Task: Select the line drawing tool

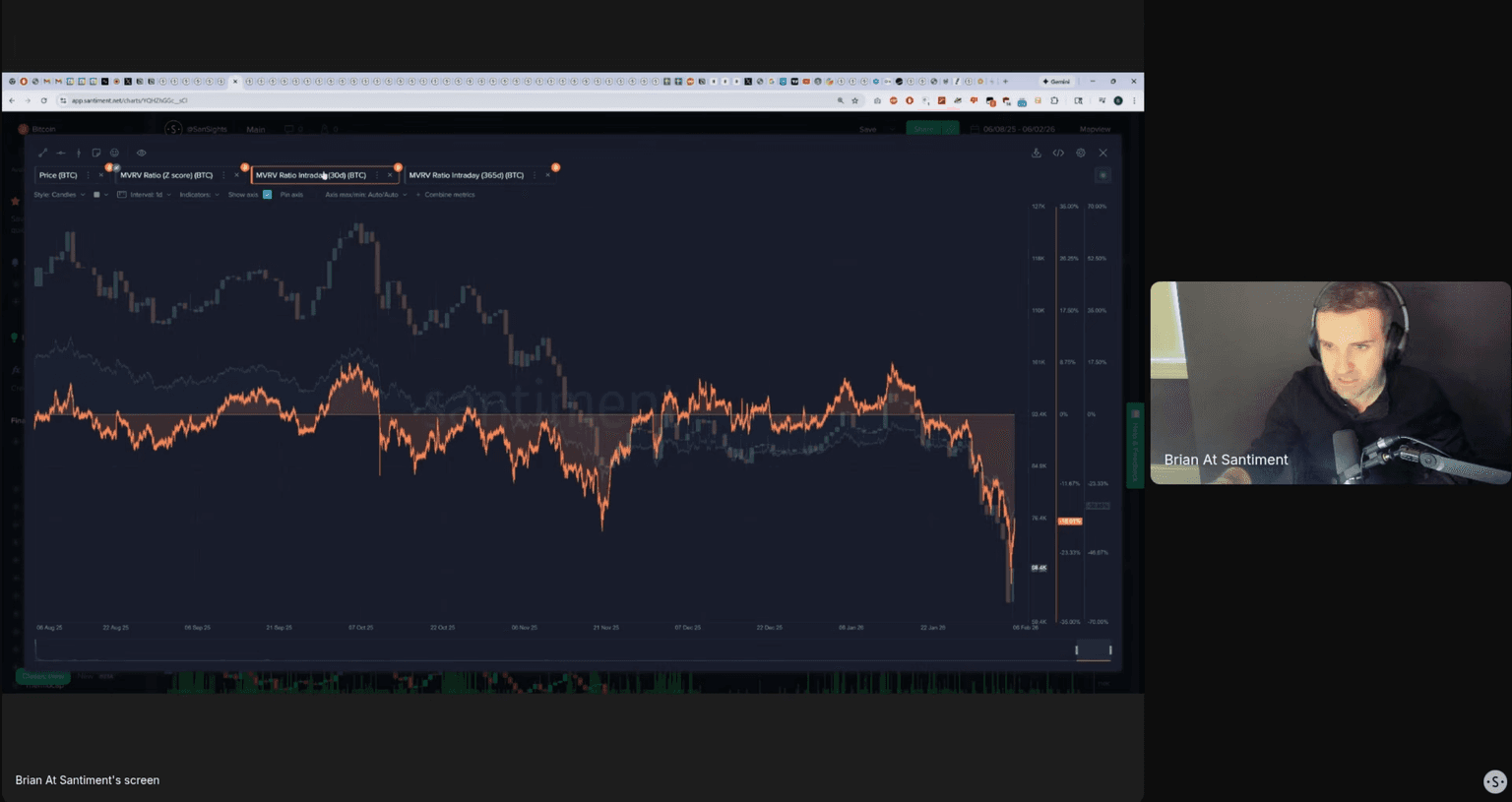Action: click(x=42, y=153)
